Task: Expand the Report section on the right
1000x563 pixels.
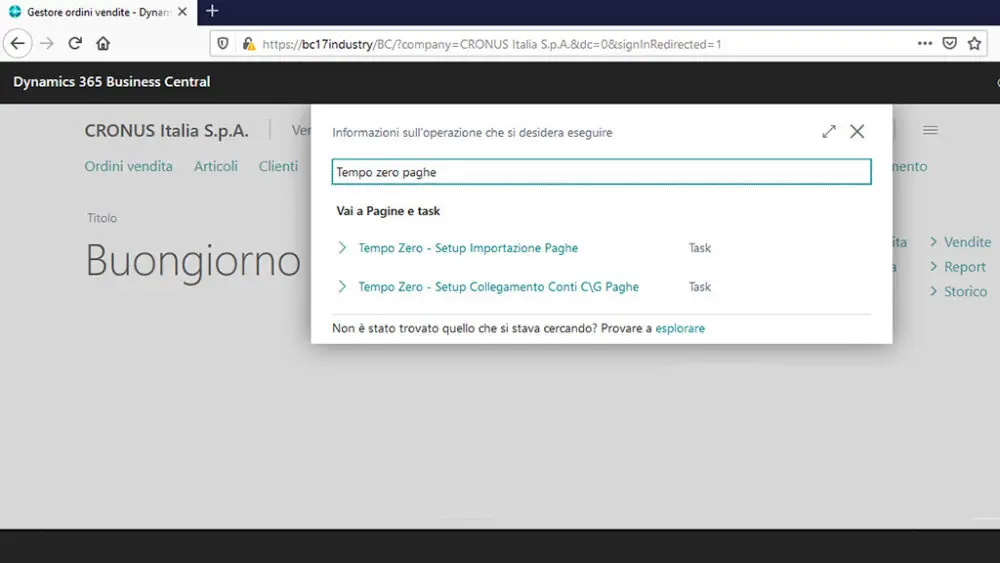Action: click(x=958, y=267)
